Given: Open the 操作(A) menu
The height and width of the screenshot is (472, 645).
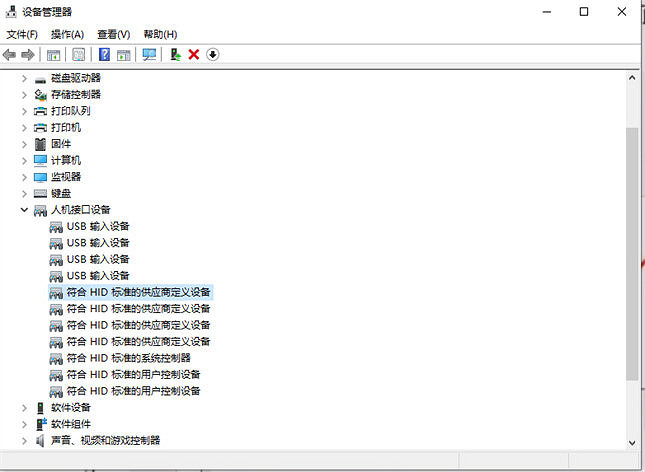Looking at the screenshot, I should 67,34.
